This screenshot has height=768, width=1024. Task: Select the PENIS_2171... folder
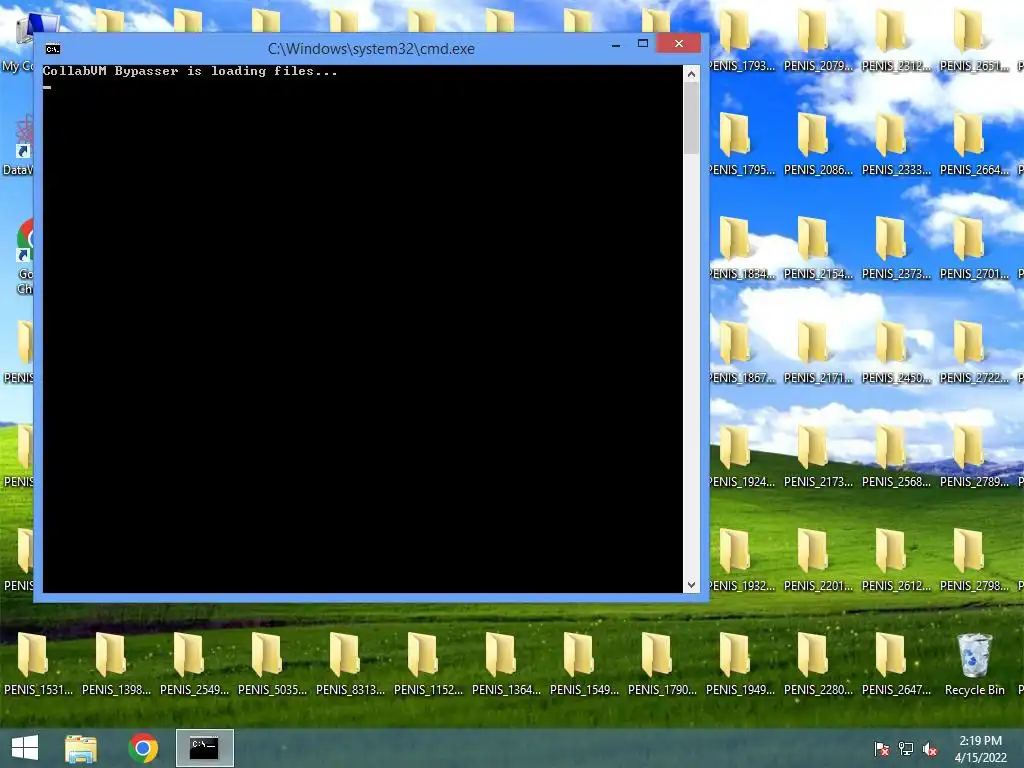coord(818,352)
